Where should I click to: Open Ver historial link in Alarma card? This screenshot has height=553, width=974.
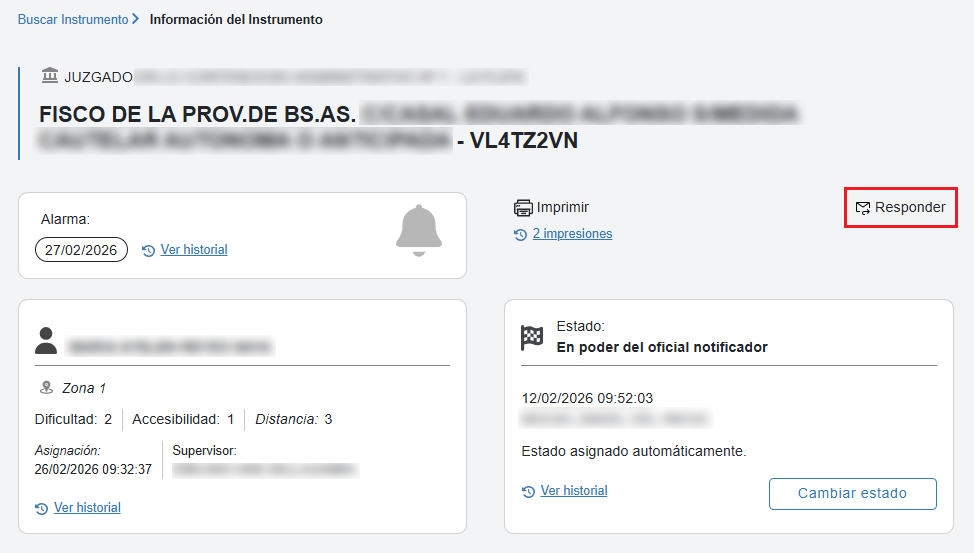[x=194, y=249]
